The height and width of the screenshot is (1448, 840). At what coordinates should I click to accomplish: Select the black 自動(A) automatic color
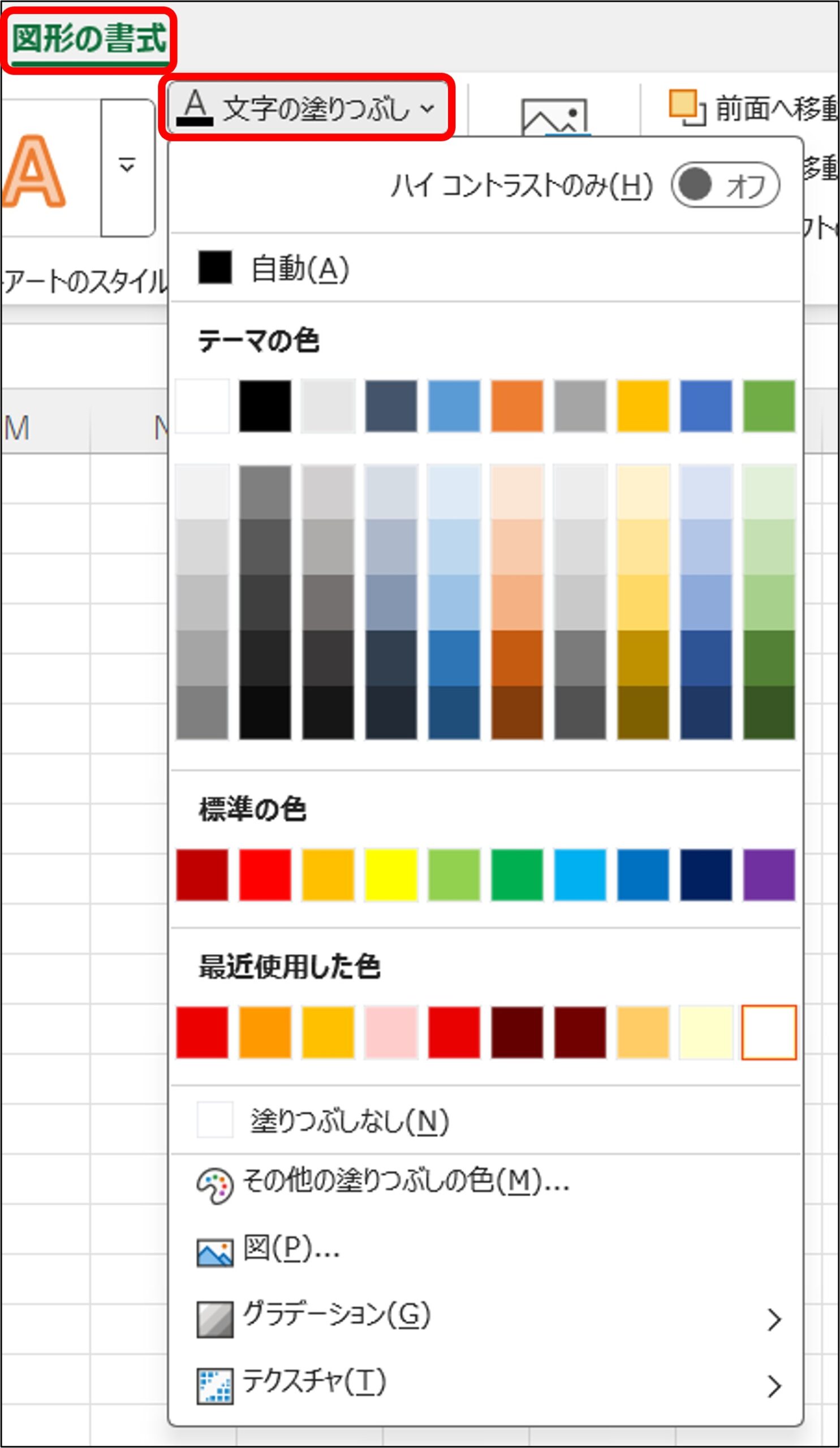[216, 268]
